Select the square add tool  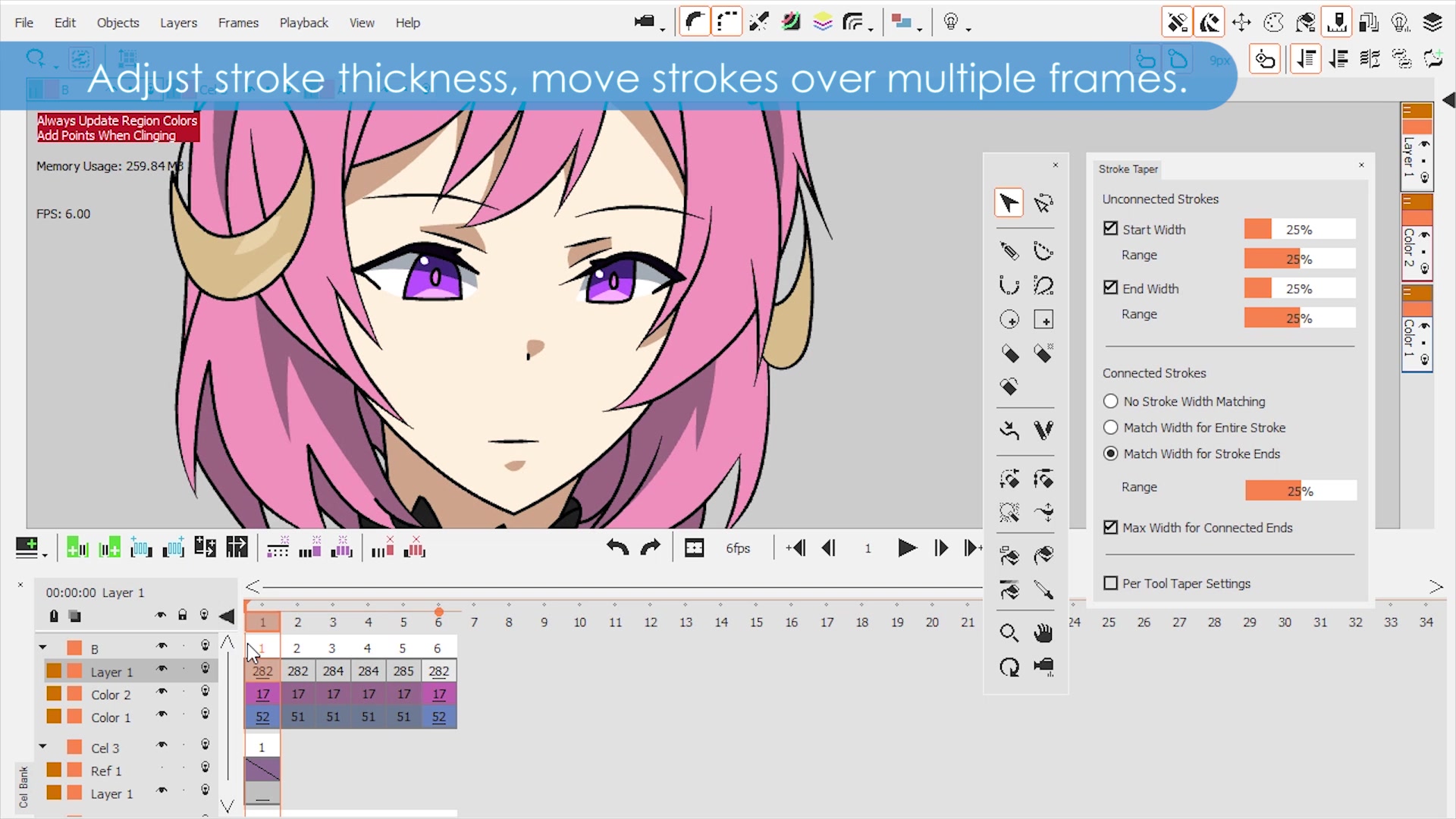click(1043, 319)
